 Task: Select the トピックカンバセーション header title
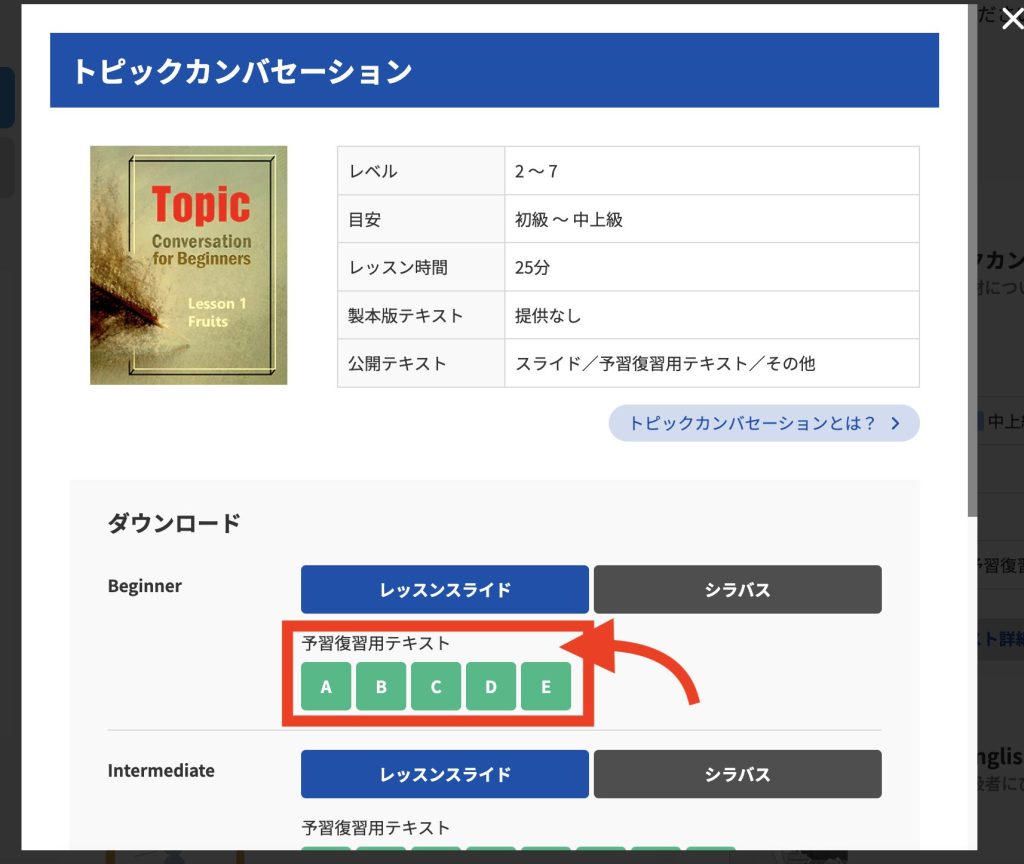coord(242,71)
